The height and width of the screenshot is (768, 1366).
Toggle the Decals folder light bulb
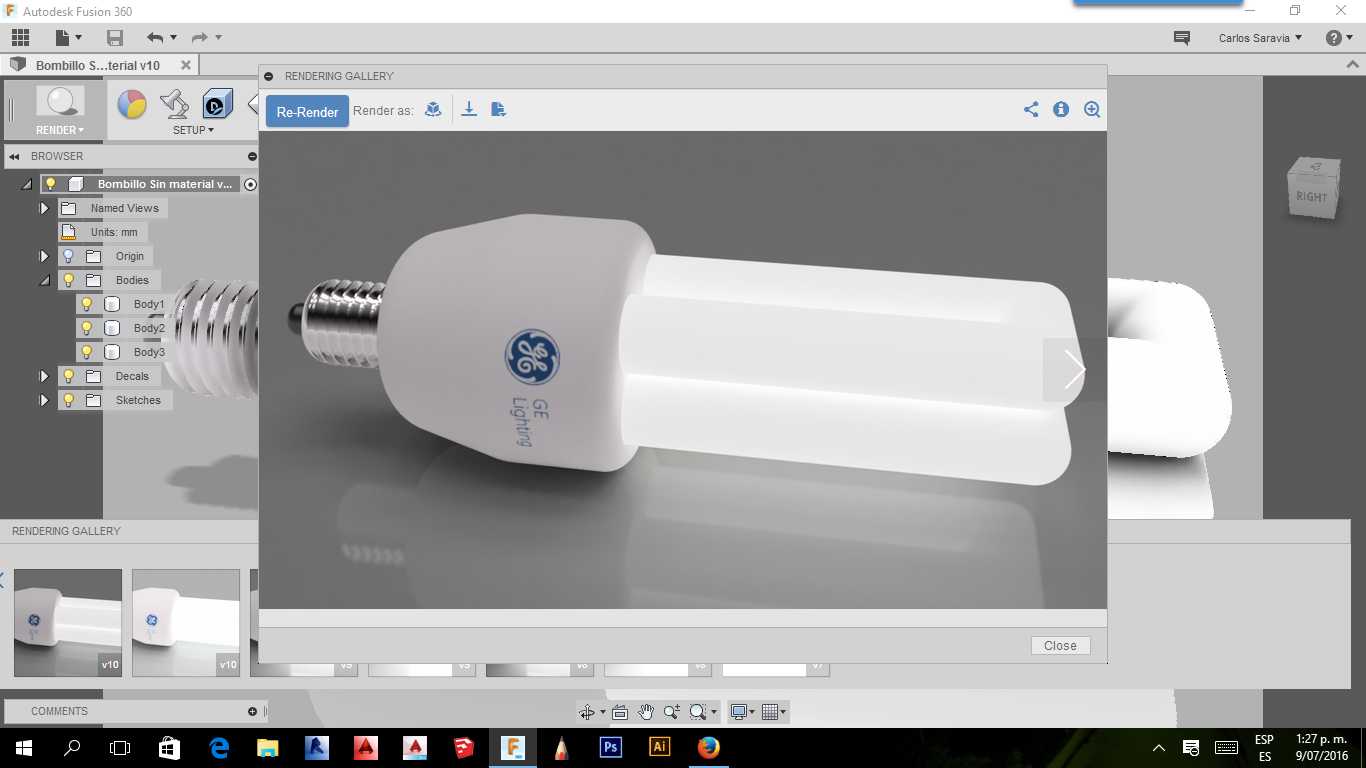click(x=68, y=376)
